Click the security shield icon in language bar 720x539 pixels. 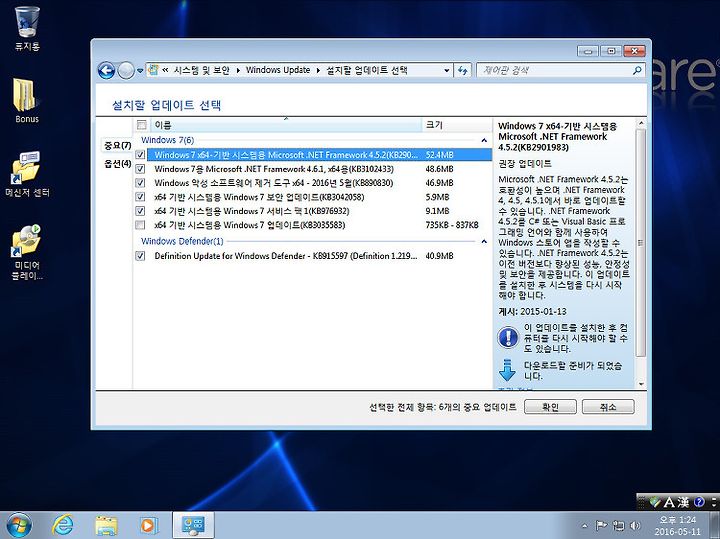point(655,503)
